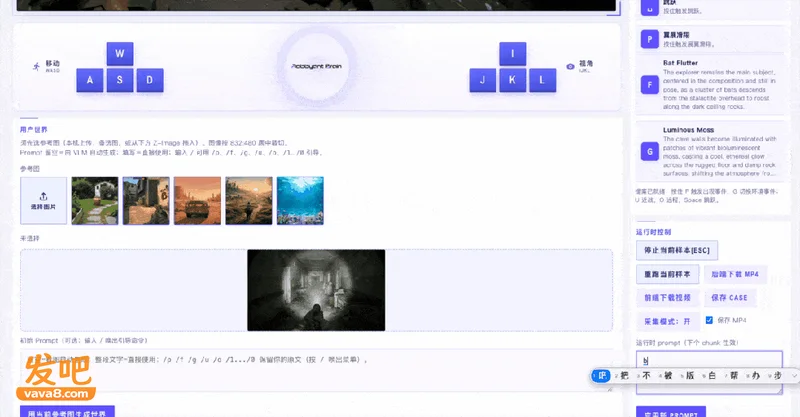Select the first IME candidate
Screen dimensions: 800x417
(x=601, y=376)
